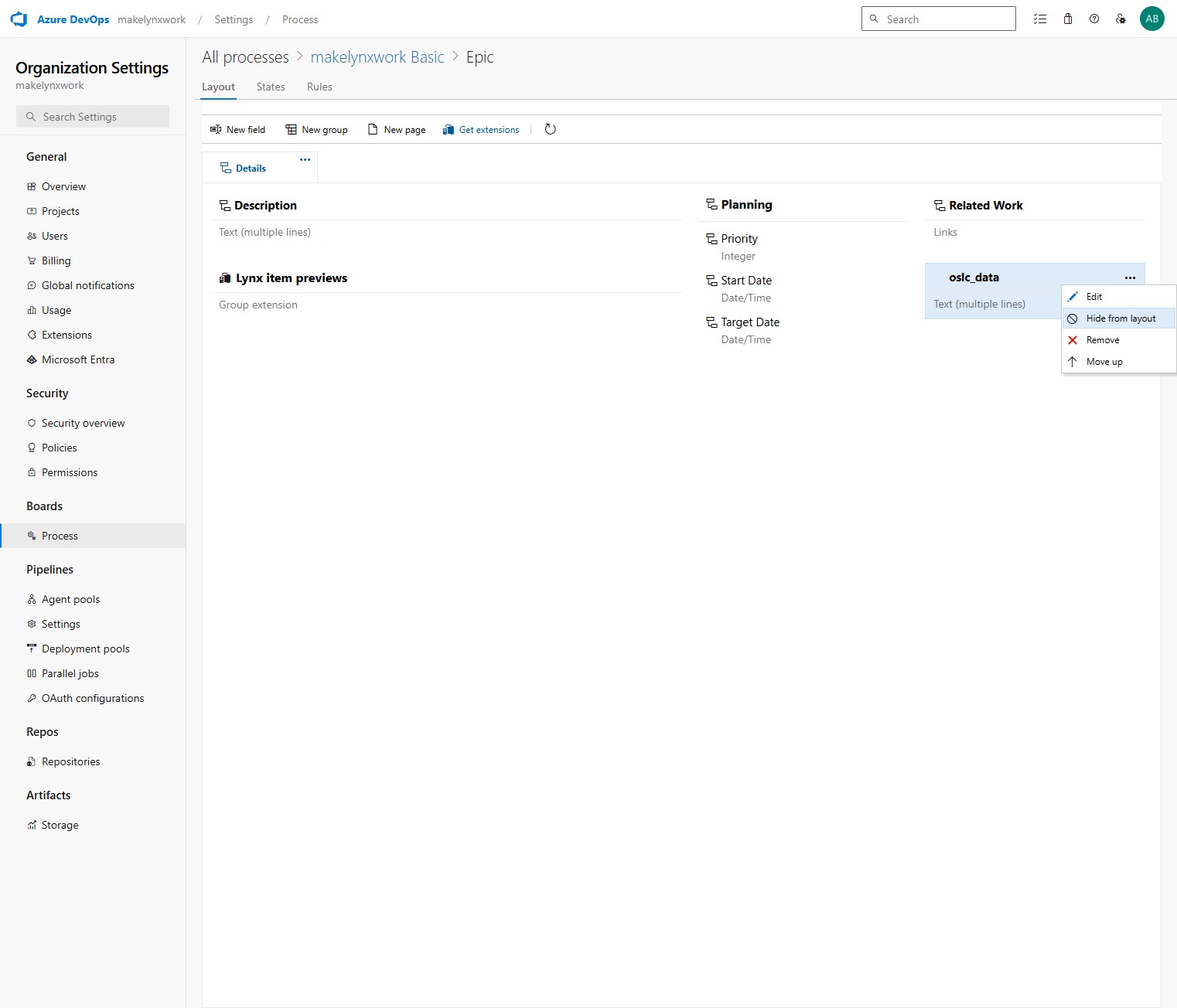Screen dimensions: 1177x1008
Task: Open Extensions in the sidebar
Action: click(x=93, y=335)
